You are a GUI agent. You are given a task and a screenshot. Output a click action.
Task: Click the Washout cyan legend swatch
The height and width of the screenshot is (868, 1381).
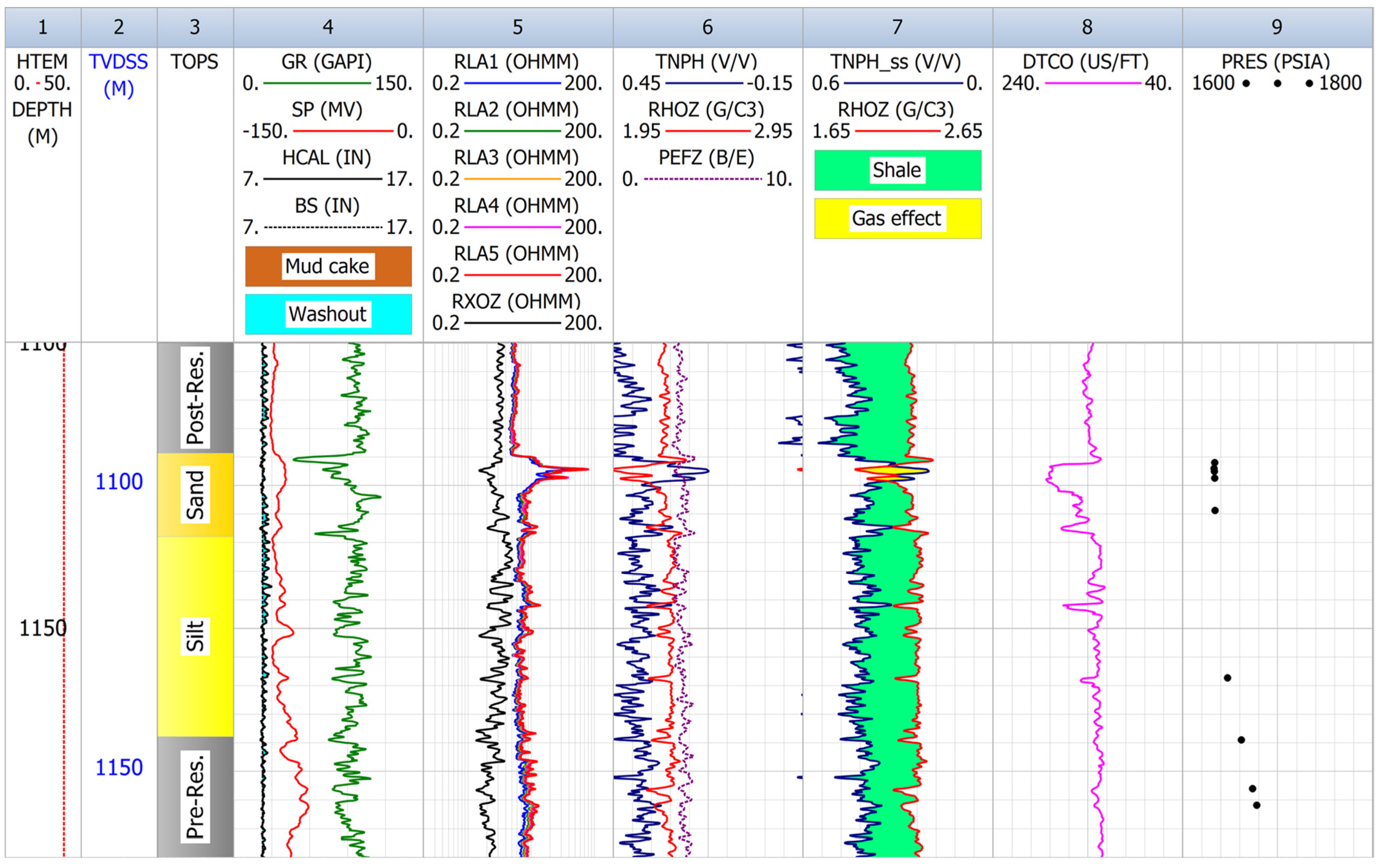point(328,314)
